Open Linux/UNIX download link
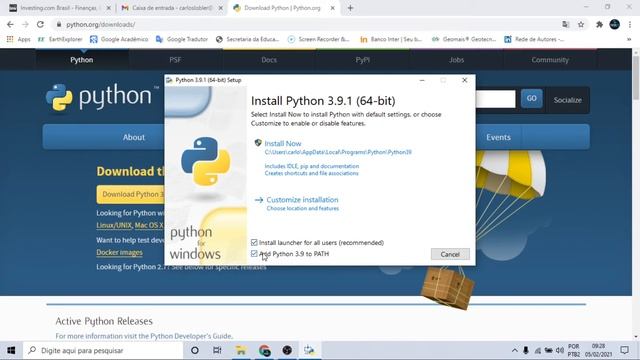 [114, 225]
